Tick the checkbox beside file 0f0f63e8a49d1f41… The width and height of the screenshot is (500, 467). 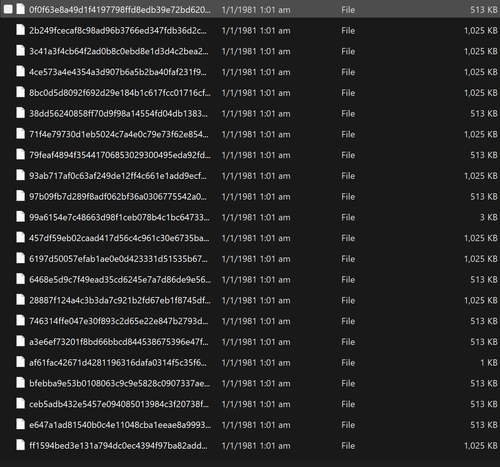[x=8, y=9]
